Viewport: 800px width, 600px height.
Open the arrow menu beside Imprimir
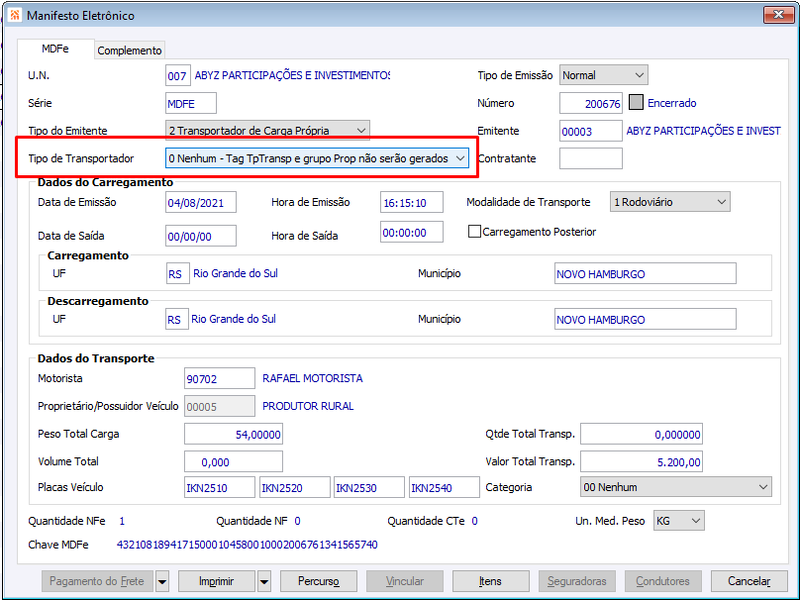(264, 581)
